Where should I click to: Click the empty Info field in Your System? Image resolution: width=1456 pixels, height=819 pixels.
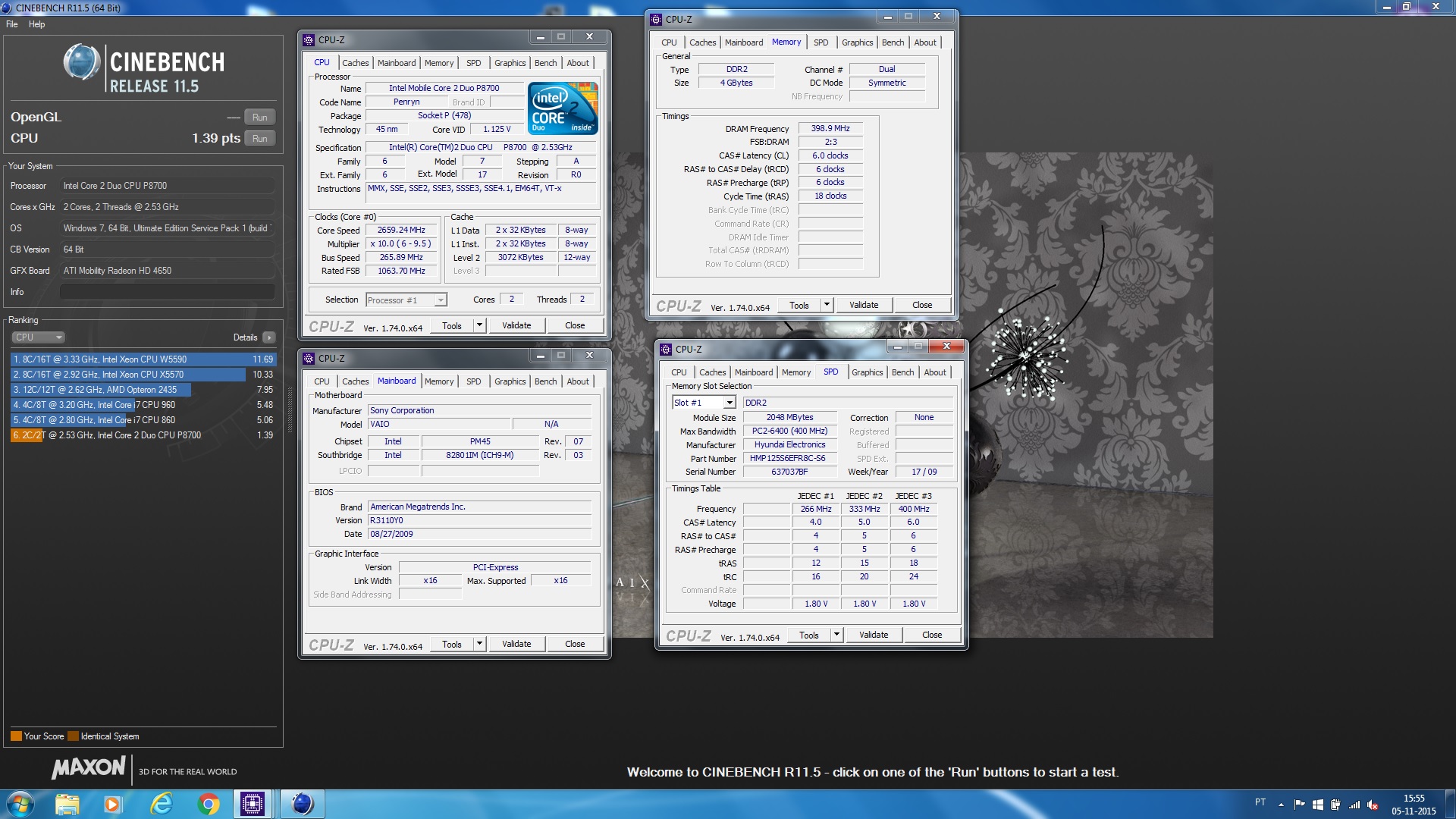tap(167, 292)
